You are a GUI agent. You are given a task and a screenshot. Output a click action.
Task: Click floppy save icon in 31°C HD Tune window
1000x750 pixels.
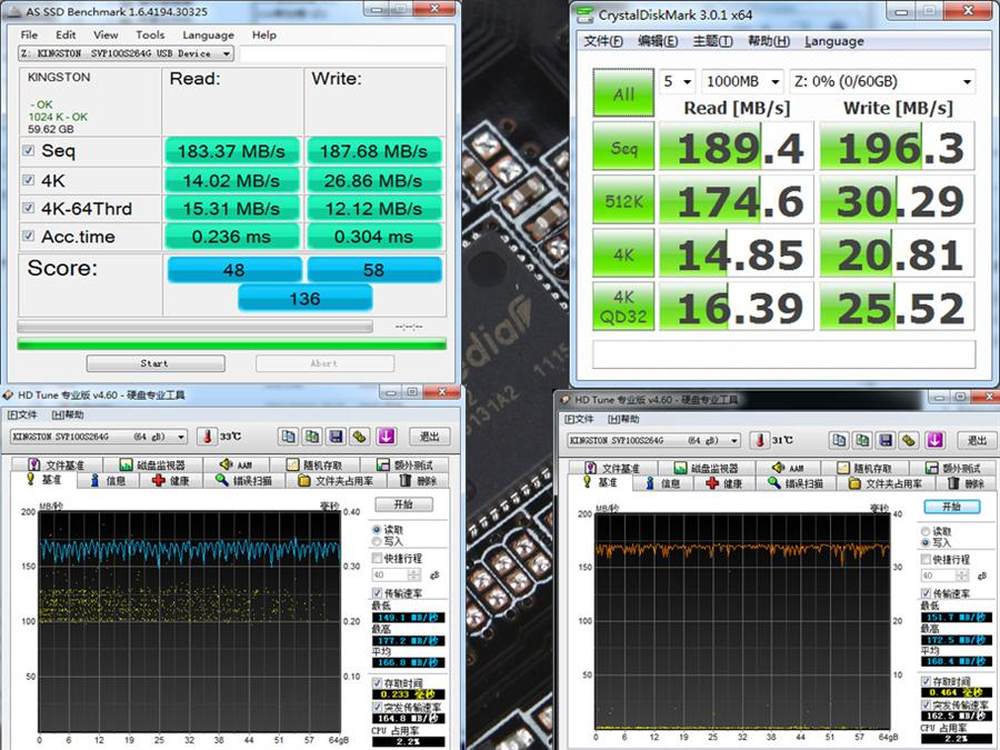886,440
